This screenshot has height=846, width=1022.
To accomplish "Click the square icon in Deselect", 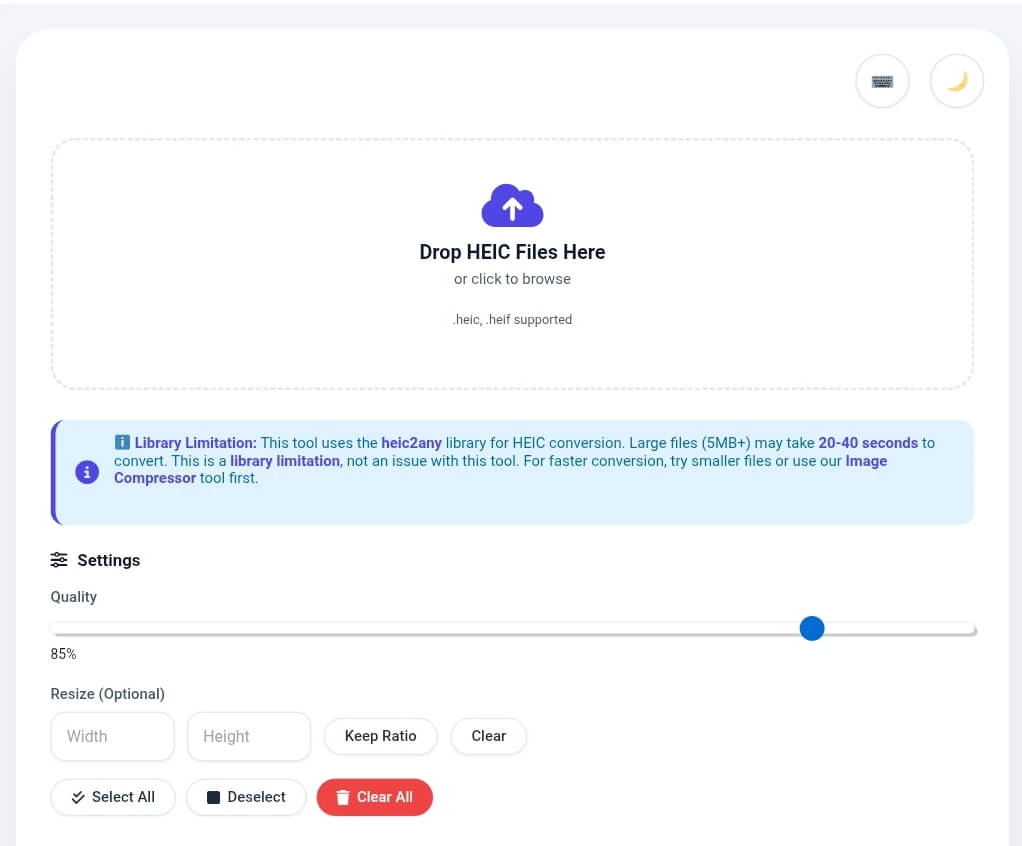I will [x=213, y=797].
